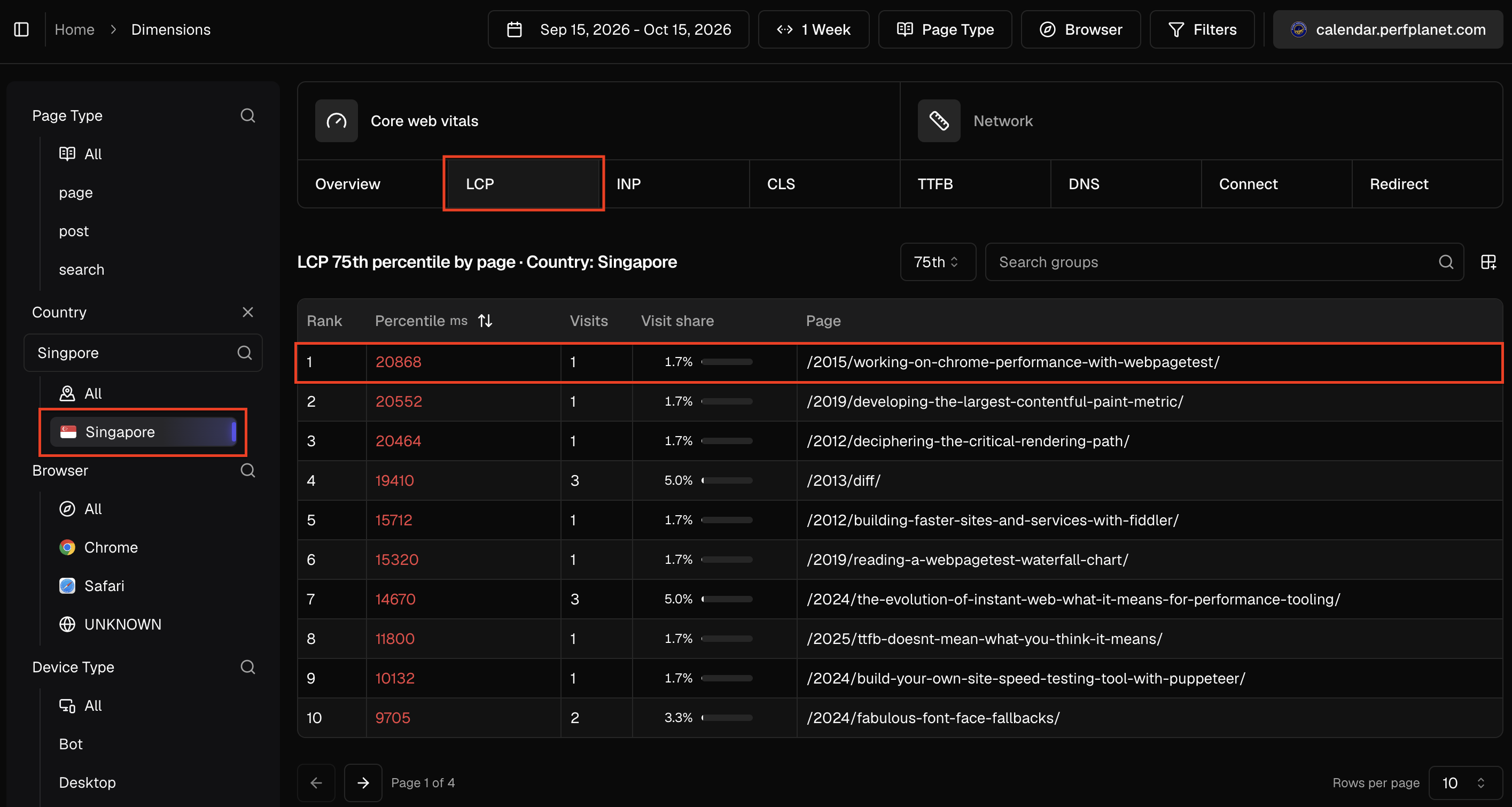This screenshot has width=1512, height=807.
Task: Click the Page Type search icon
Action: coord(248,115)
